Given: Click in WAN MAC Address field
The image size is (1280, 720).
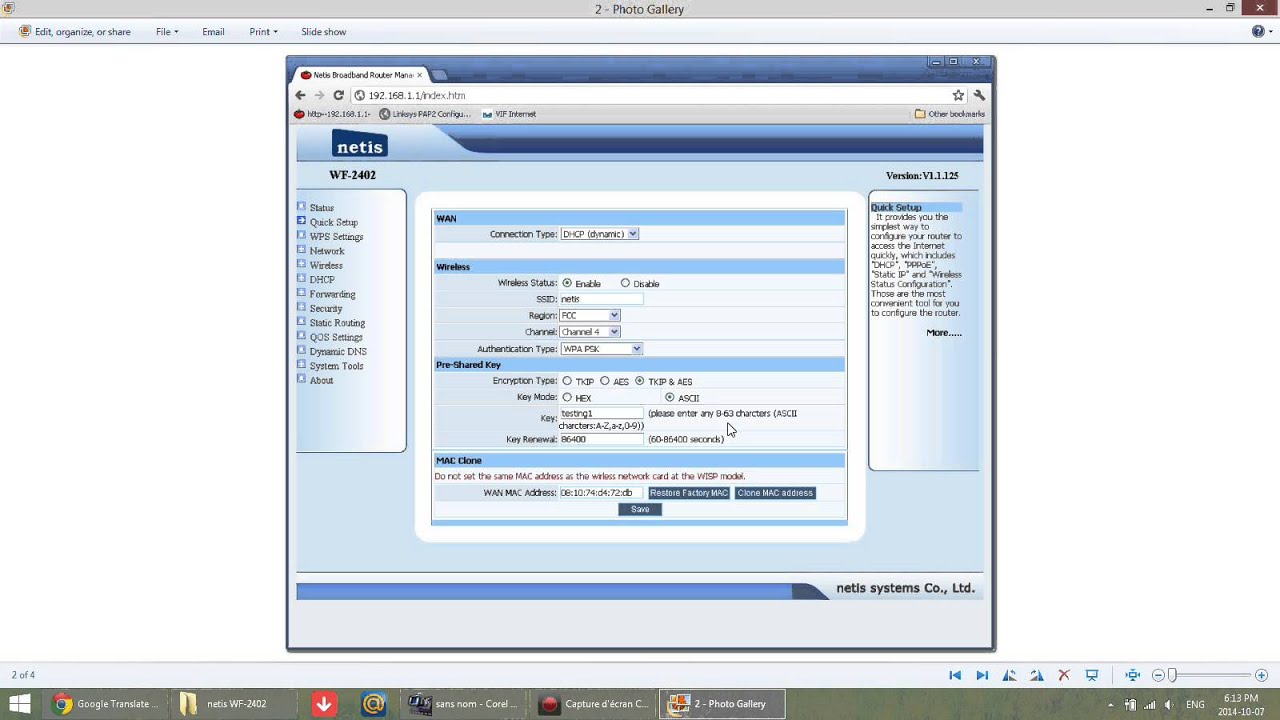Looking at the screenshot, I should pyautogui.click(x=601, y=493).
